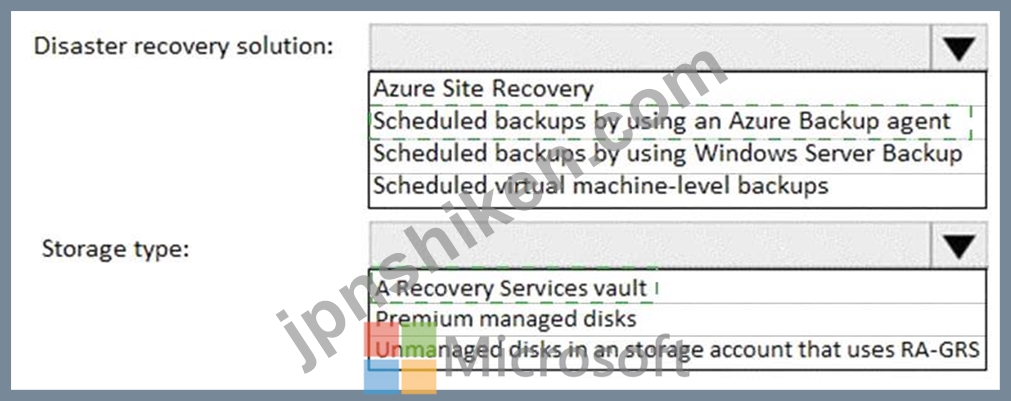Click the yellow square of Microsoft logo
The width and height of the screenshot is (1011, 401).
click(x=419, y=377)
